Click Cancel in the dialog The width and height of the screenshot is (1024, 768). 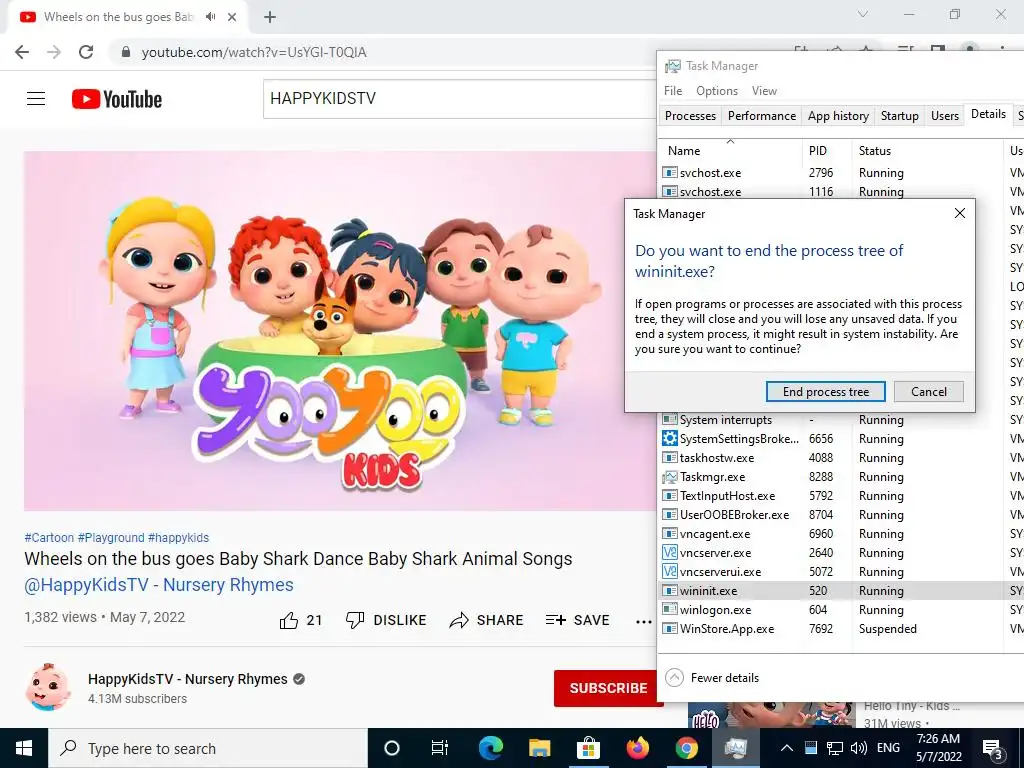pyautogui.click(x=929, y=392)
